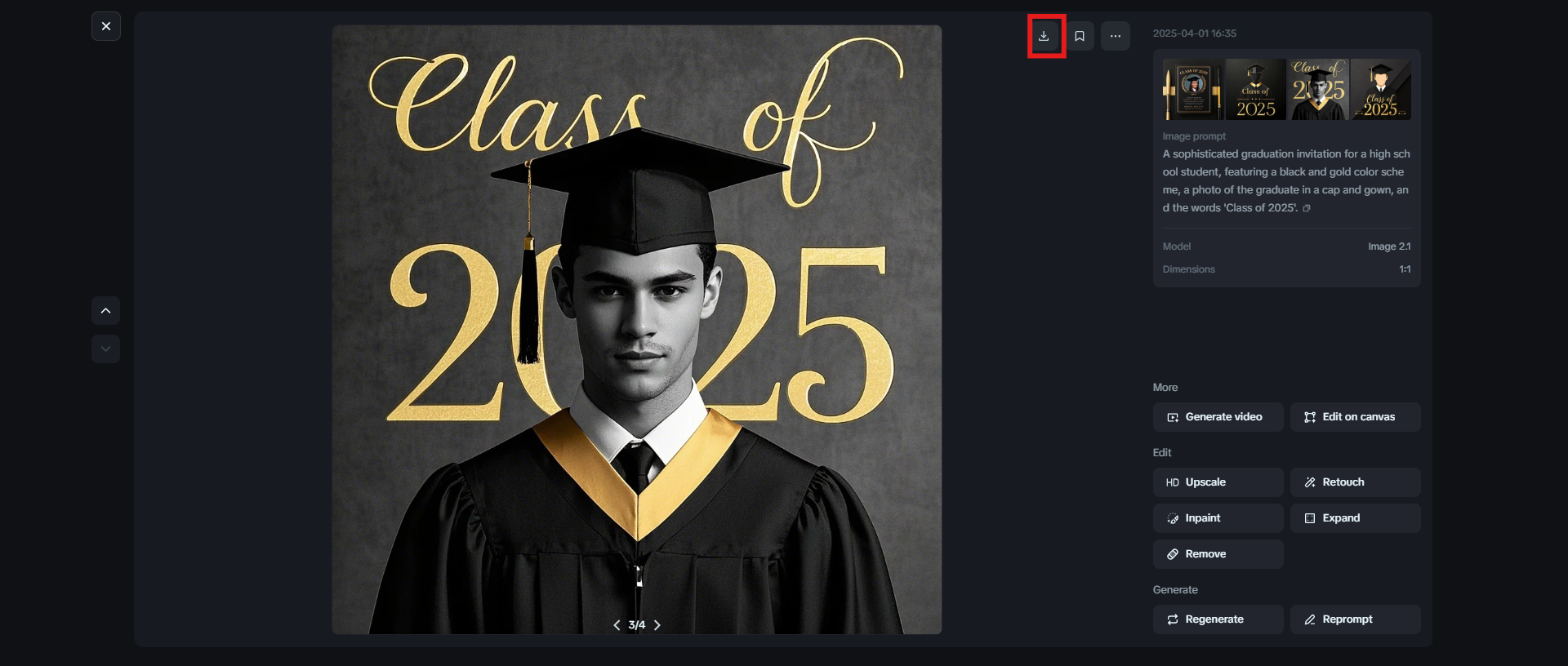This screenshot has height=666, width=1568.
Task: Click the download image icon
Action: click(x=1044, y=36)
